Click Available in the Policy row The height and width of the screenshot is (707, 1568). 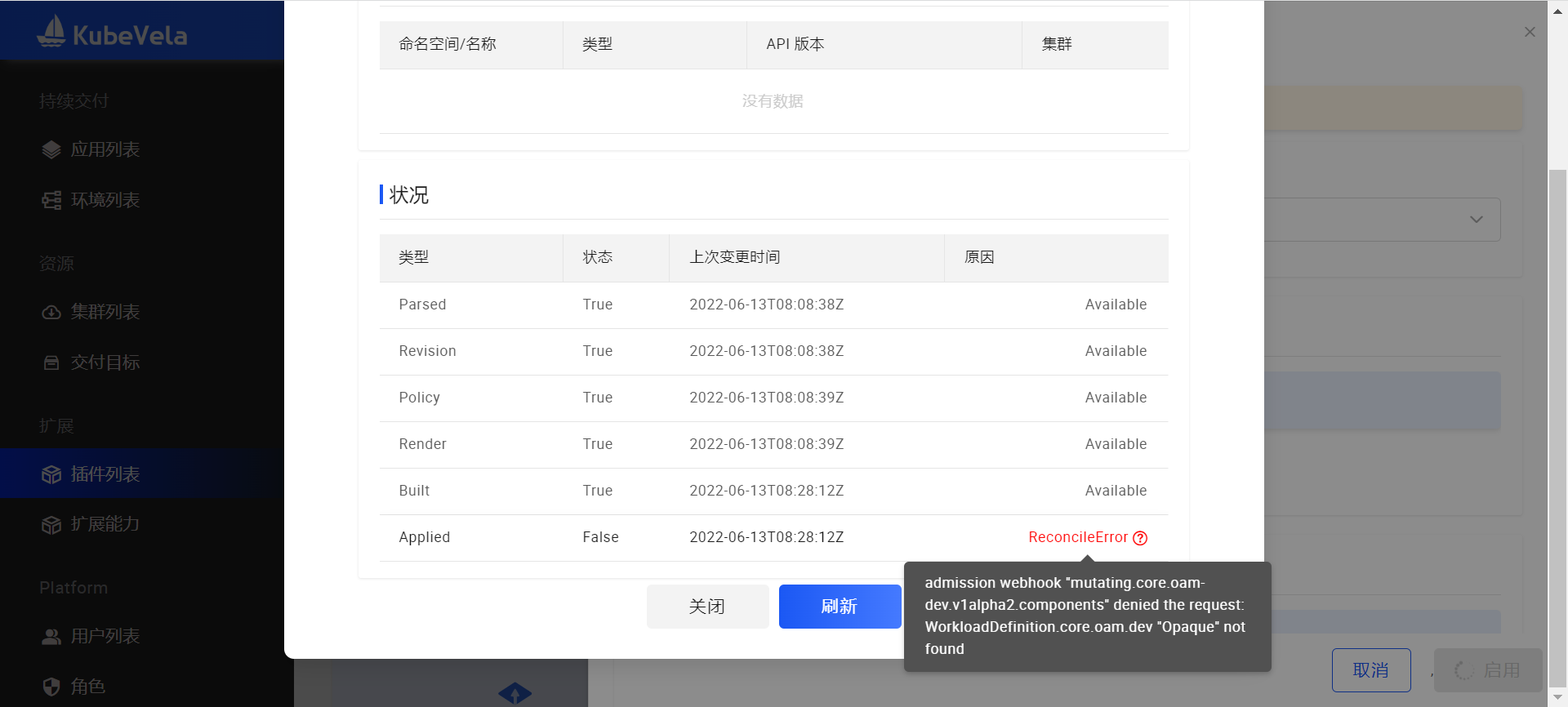click(x=1116, y=398)
